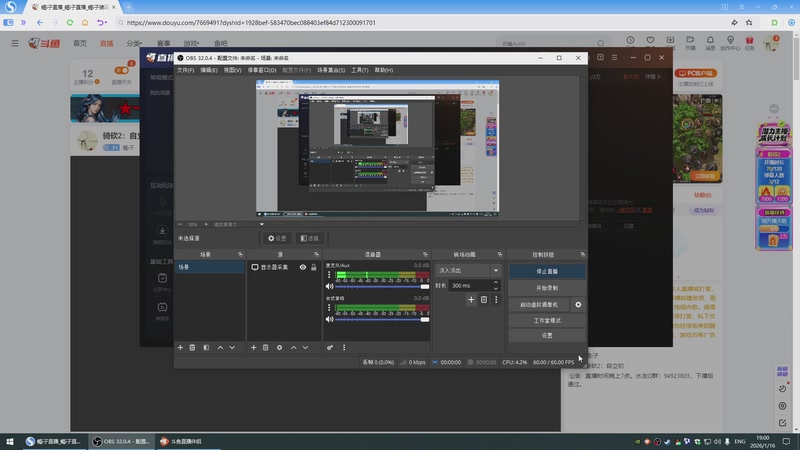Screen dimensions: 800x450
Task: Toggle lock on 显示器采集 source
Action: 314,267
